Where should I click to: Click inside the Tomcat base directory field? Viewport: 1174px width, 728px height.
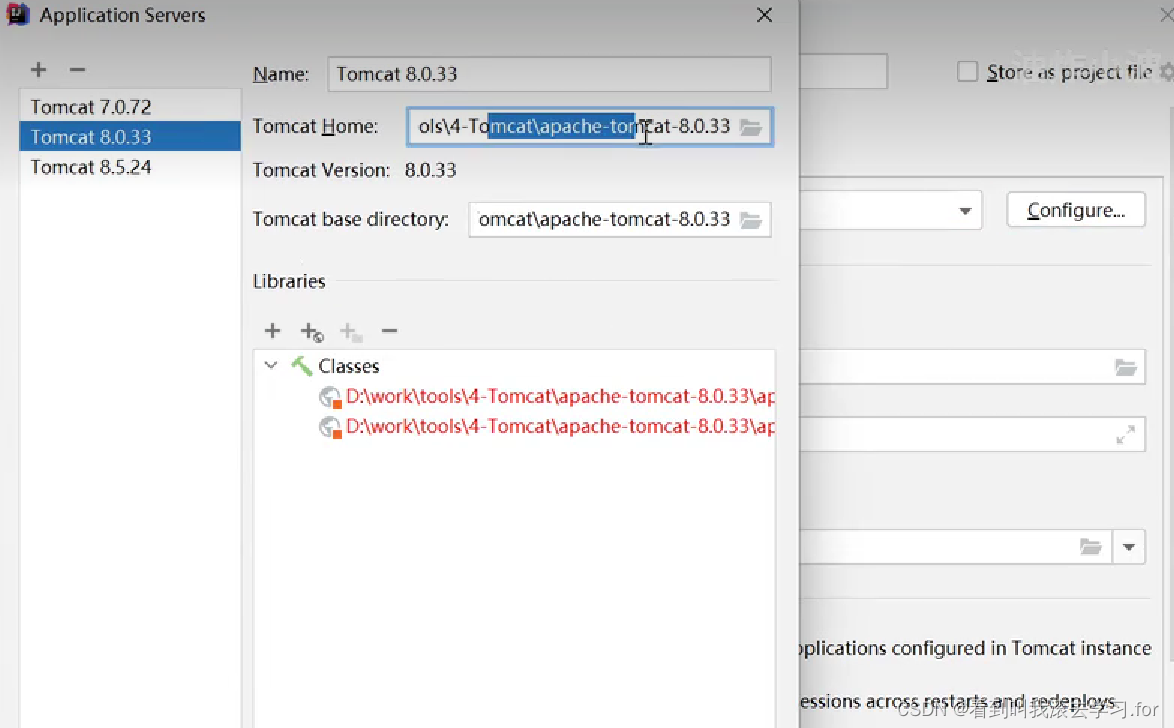pos(600,219)
